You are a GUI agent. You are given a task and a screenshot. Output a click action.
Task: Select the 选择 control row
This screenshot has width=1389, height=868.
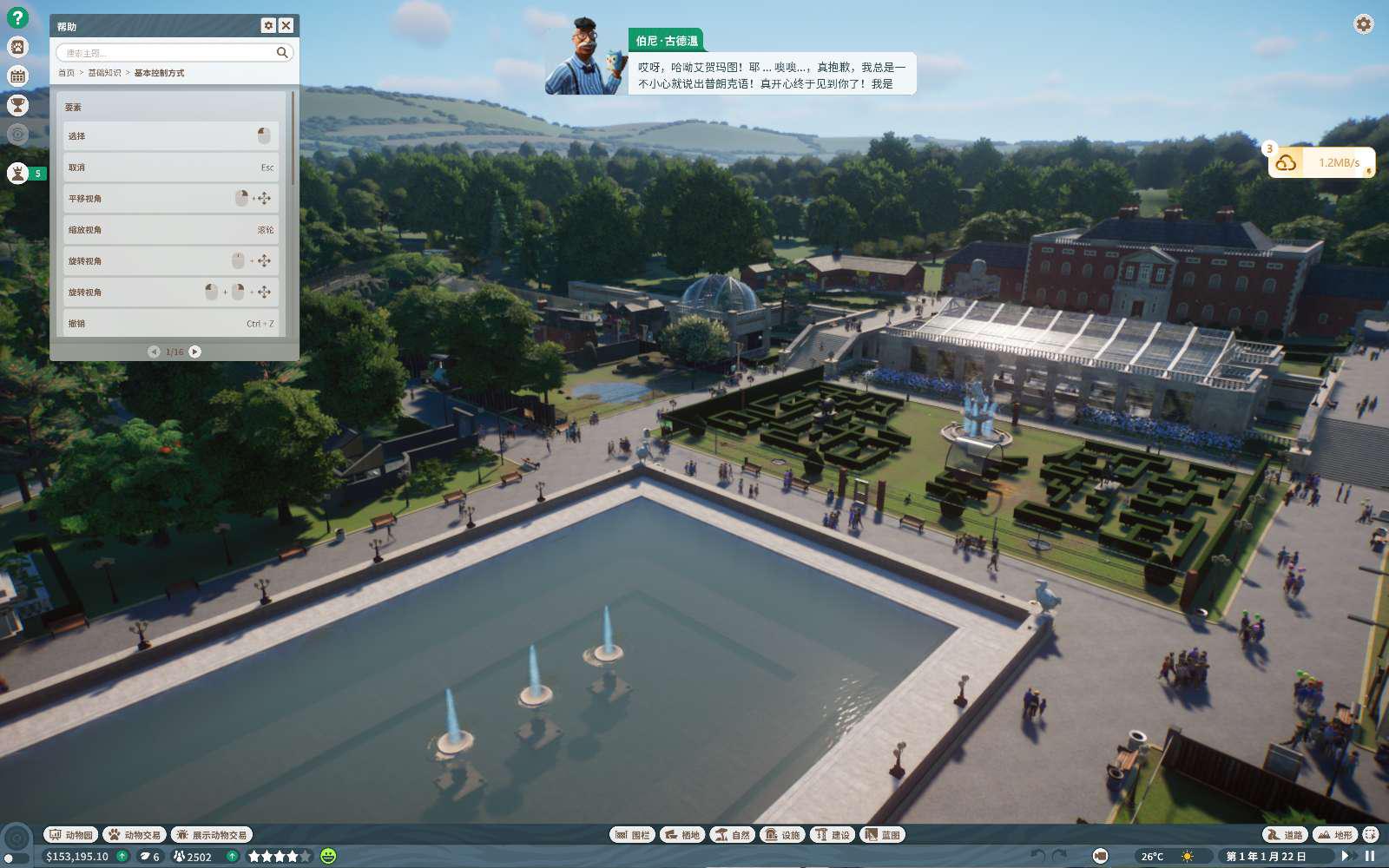pos(171,135)
